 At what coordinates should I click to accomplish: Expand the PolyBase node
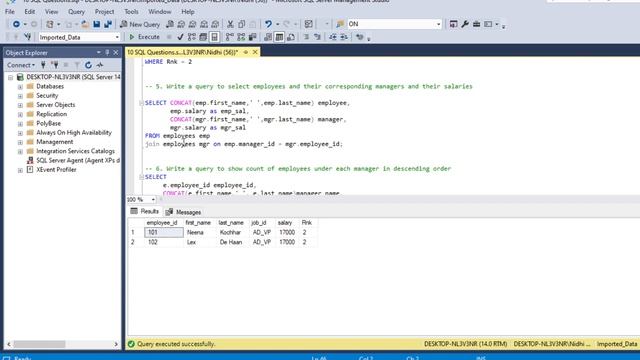click(20, 124)
